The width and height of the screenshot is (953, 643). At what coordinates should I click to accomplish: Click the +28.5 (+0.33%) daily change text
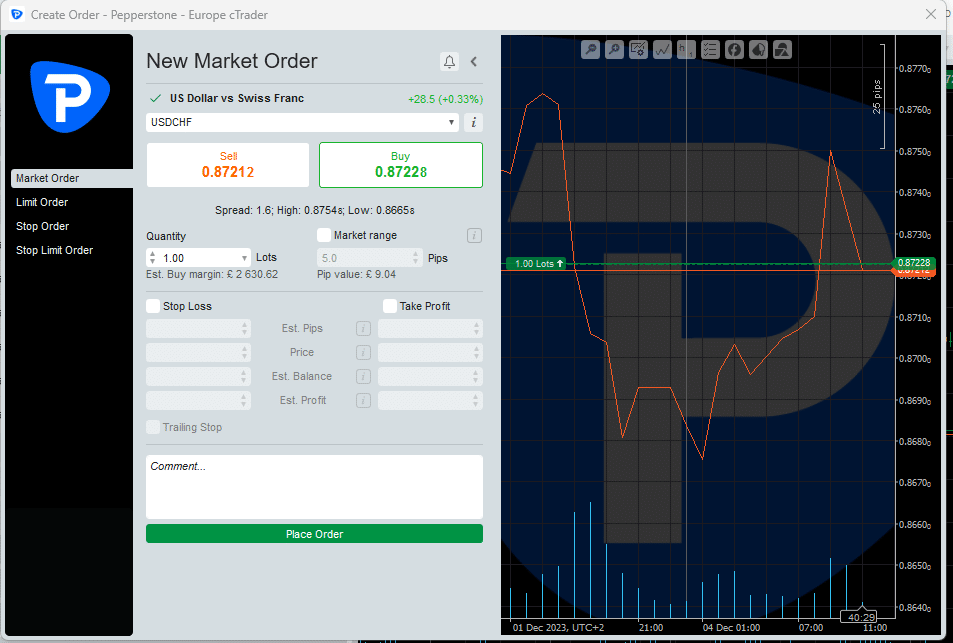(x=446, y=99)
